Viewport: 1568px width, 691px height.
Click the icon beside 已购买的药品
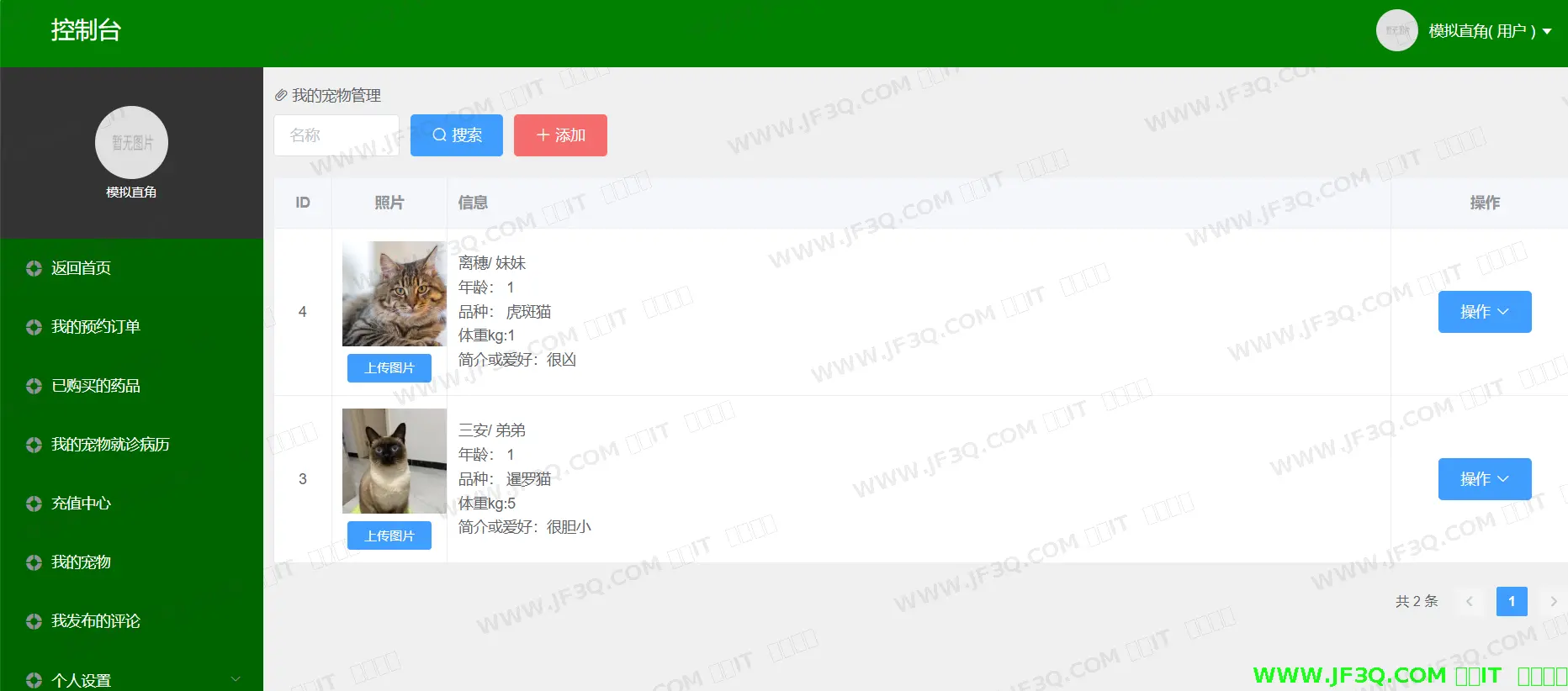34,386
